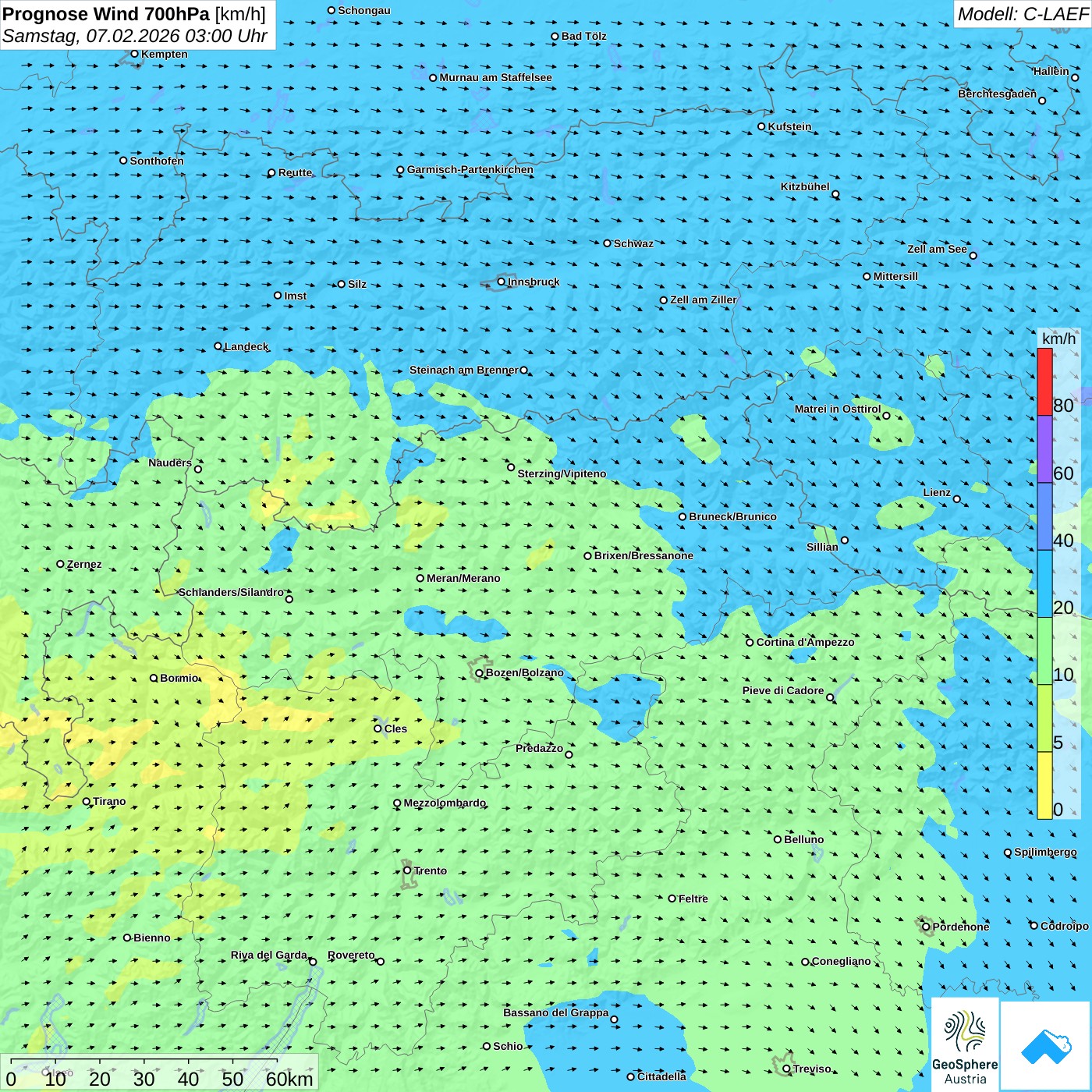Click the Innsbruck city marker
Image resolution: width=1092 pixels, height=1092 pixels.
[502, 282]
